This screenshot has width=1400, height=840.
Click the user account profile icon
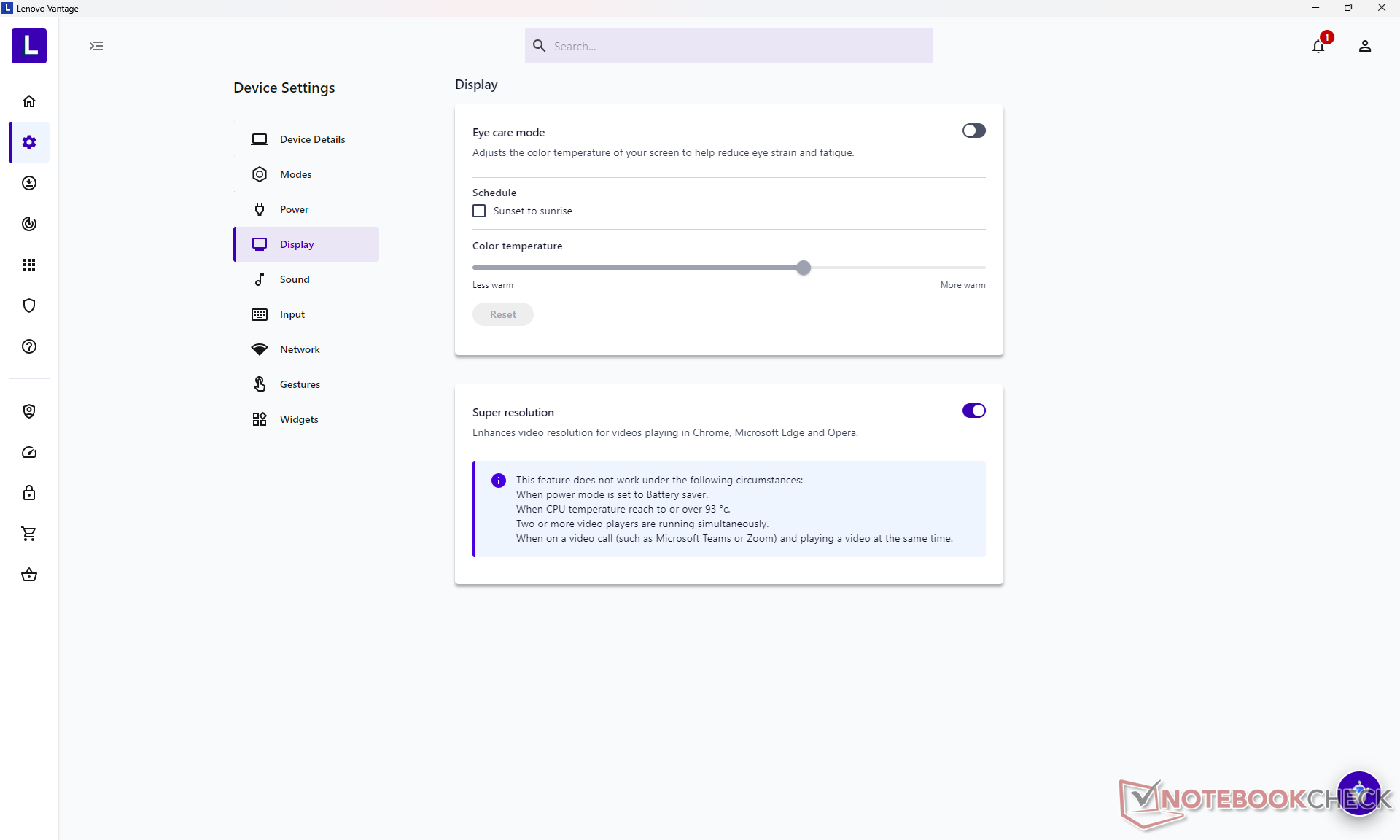click(1365, 46)
